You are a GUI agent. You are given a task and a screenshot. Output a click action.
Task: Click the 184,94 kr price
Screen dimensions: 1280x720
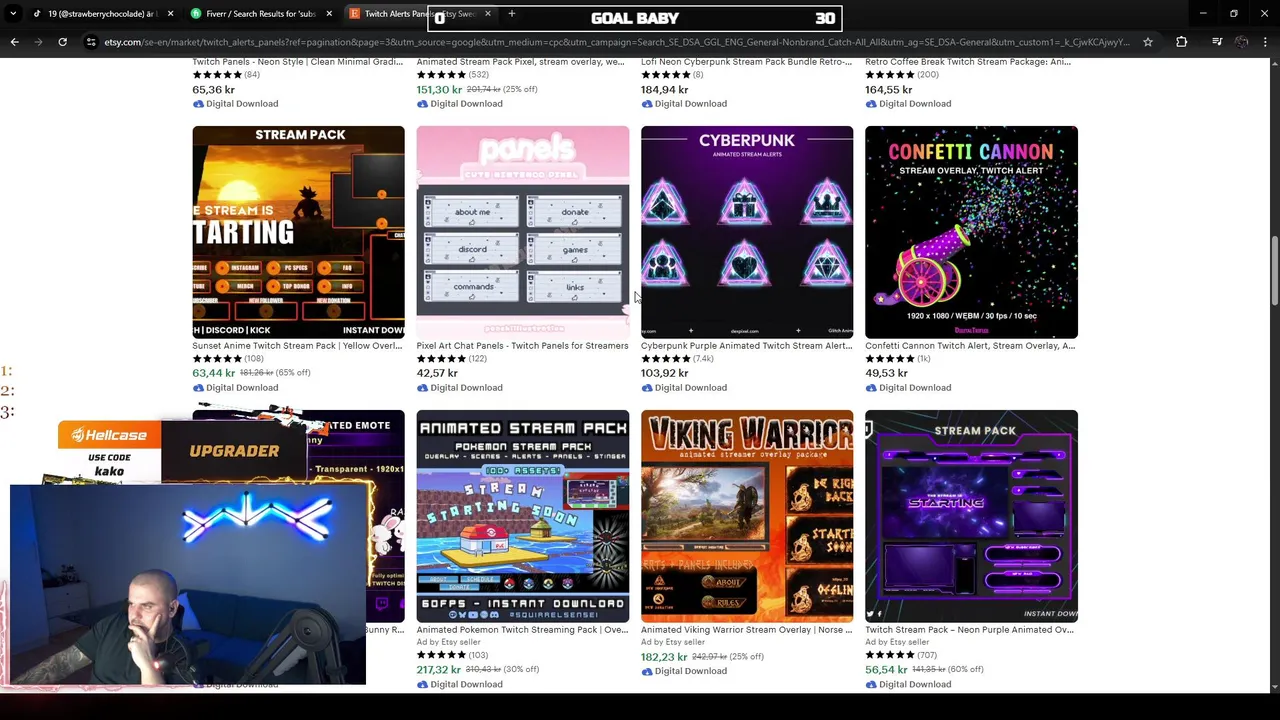[664, 90]
